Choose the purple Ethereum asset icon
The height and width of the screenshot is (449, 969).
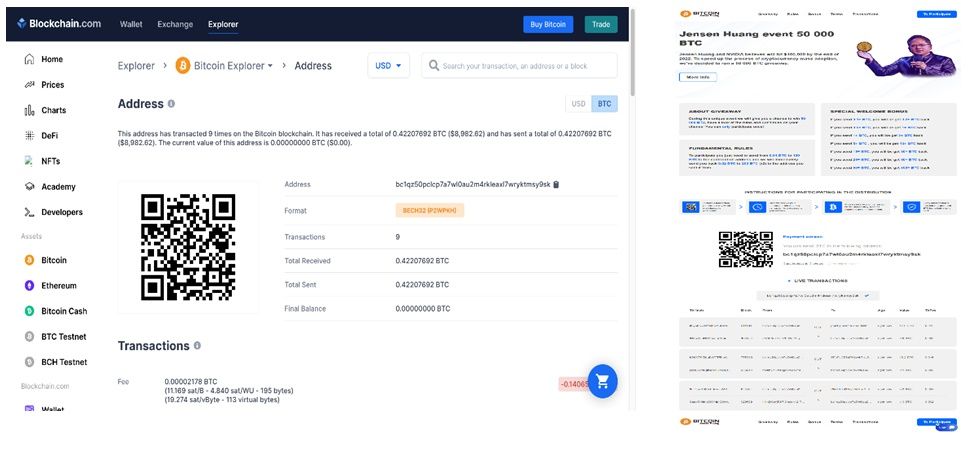(x=29, y=285)
